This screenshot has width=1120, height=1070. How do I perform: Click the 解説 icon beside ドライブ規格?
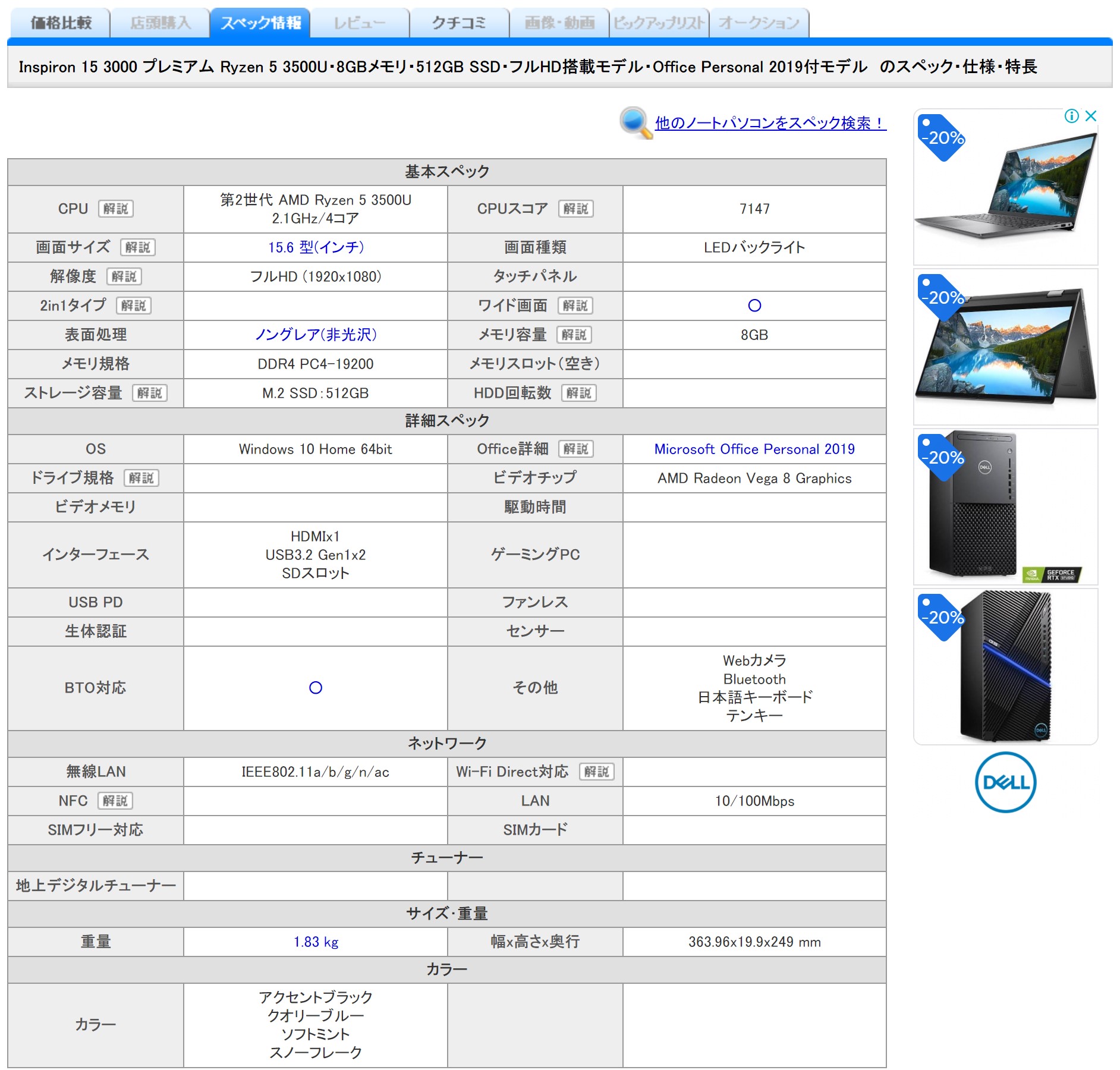tap(141, 478)
